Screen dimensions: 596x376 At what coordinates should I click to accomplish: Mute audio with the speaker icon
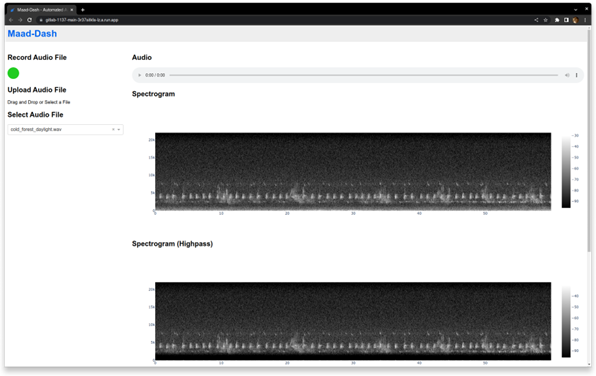[x=567, y=75]
